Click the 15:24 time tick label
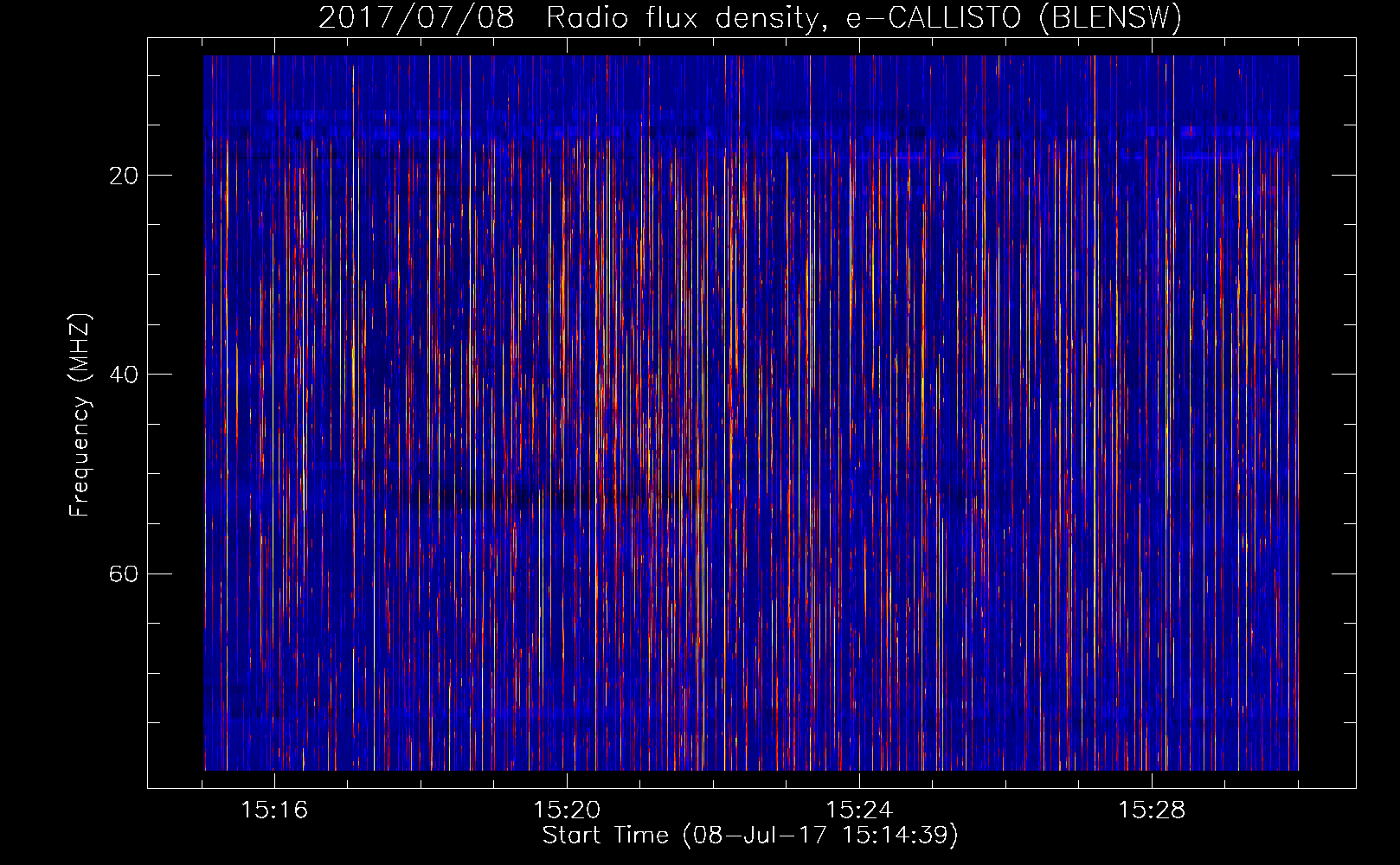Image resolution: width=1400 pixels, height=865 pixels. pyautogui.click(x=859, y=811)
